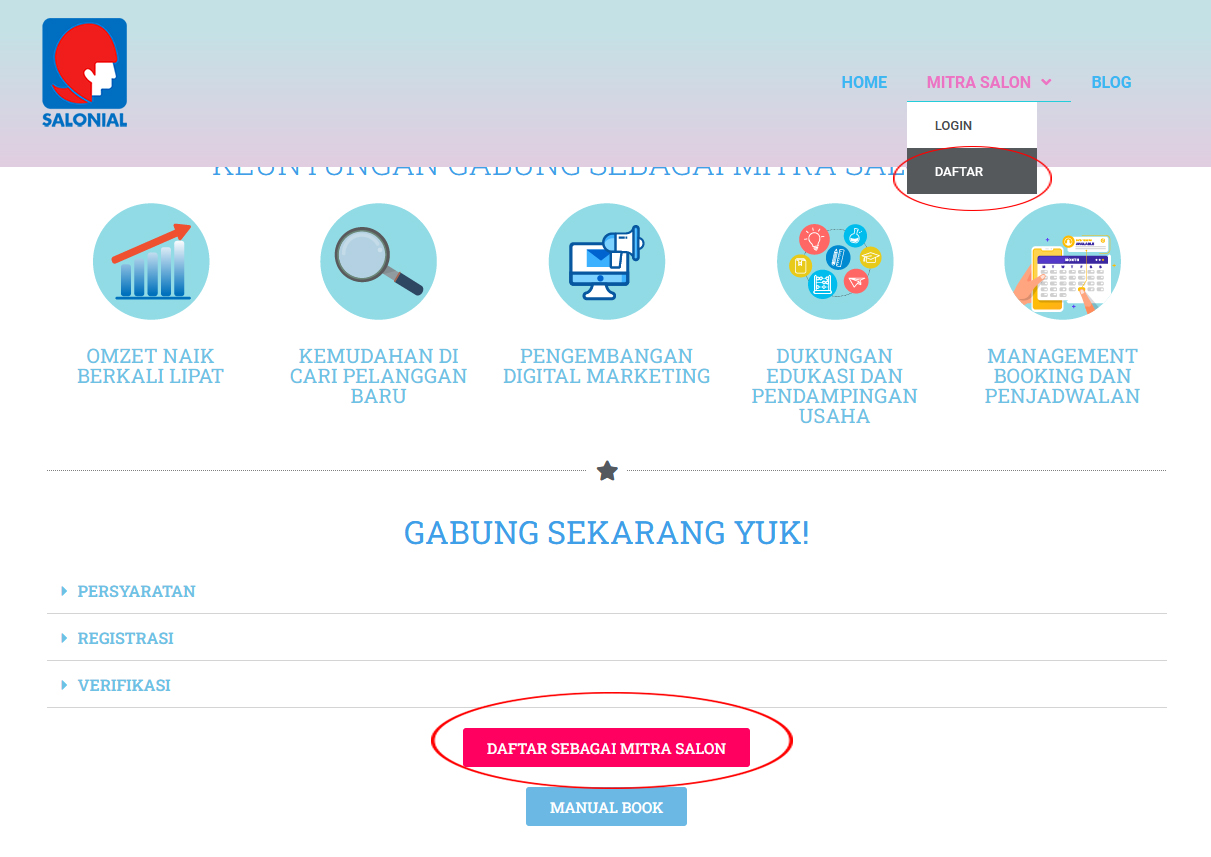Click the Salonial logo
1211x857 pixels.
click(84, 73)
